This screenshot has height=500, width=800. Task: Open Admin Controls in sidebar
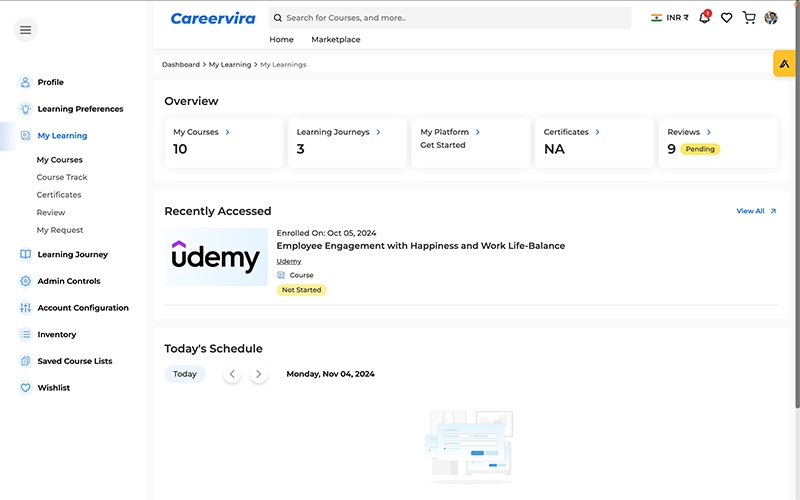point(68,281)
